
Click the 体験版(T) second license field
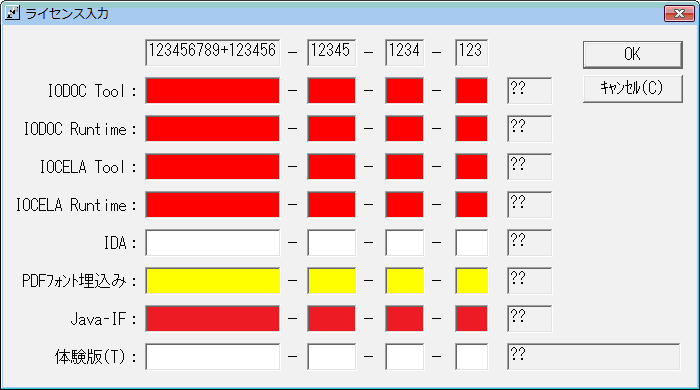(x=331, y=357)
